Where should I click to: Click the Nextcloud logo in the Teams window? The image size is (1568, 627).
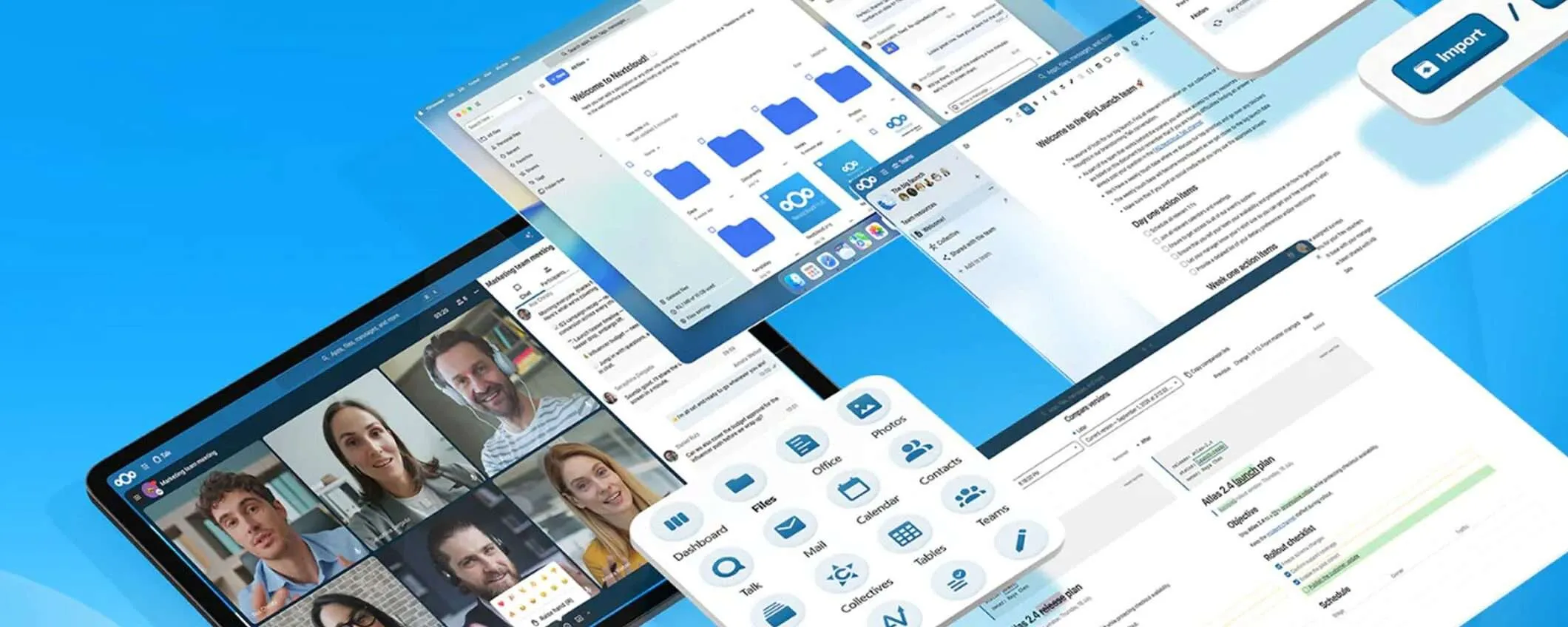(x=867, y=183)
